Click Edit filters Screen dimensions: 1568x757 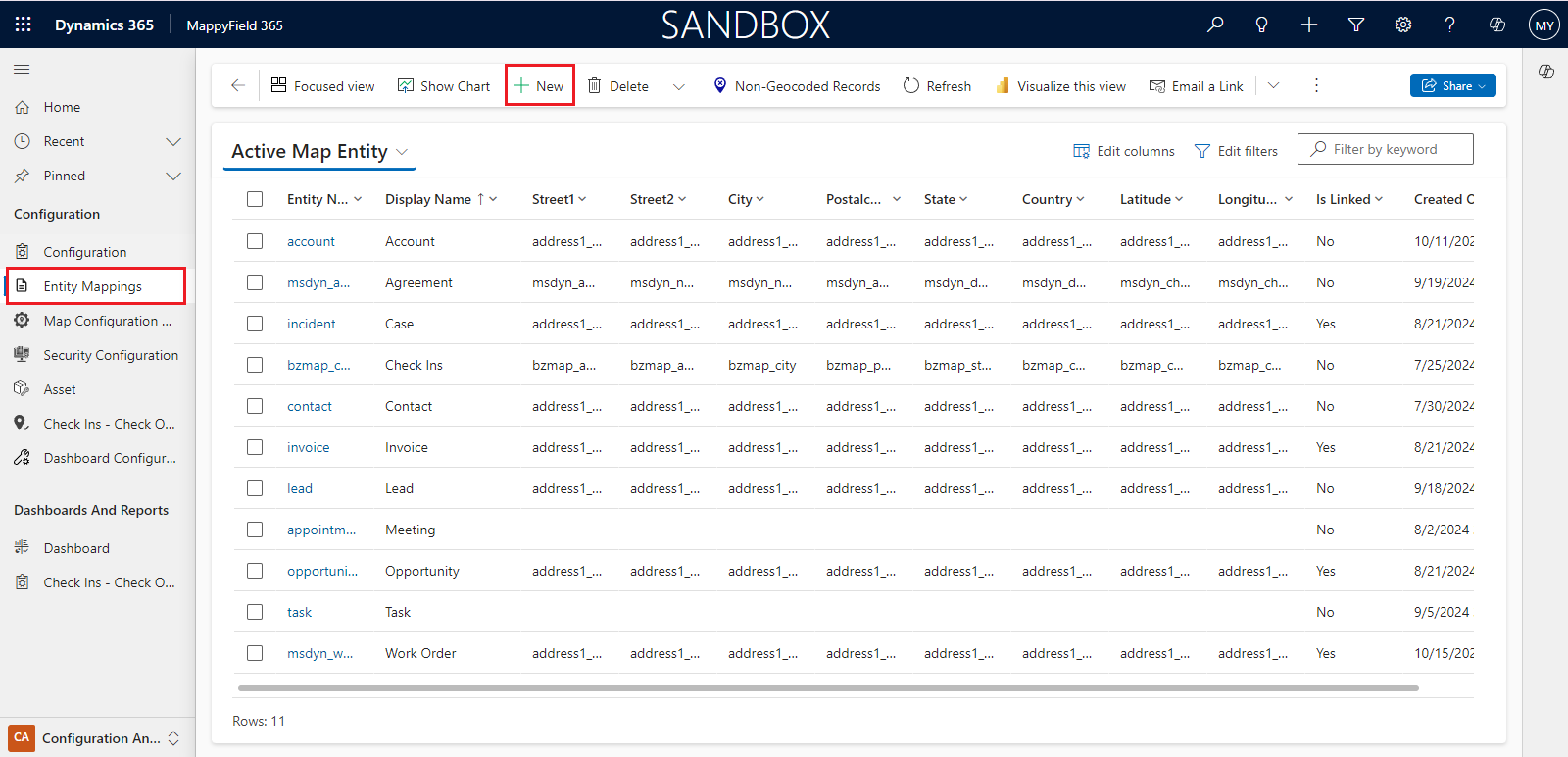click(1236, 151)
